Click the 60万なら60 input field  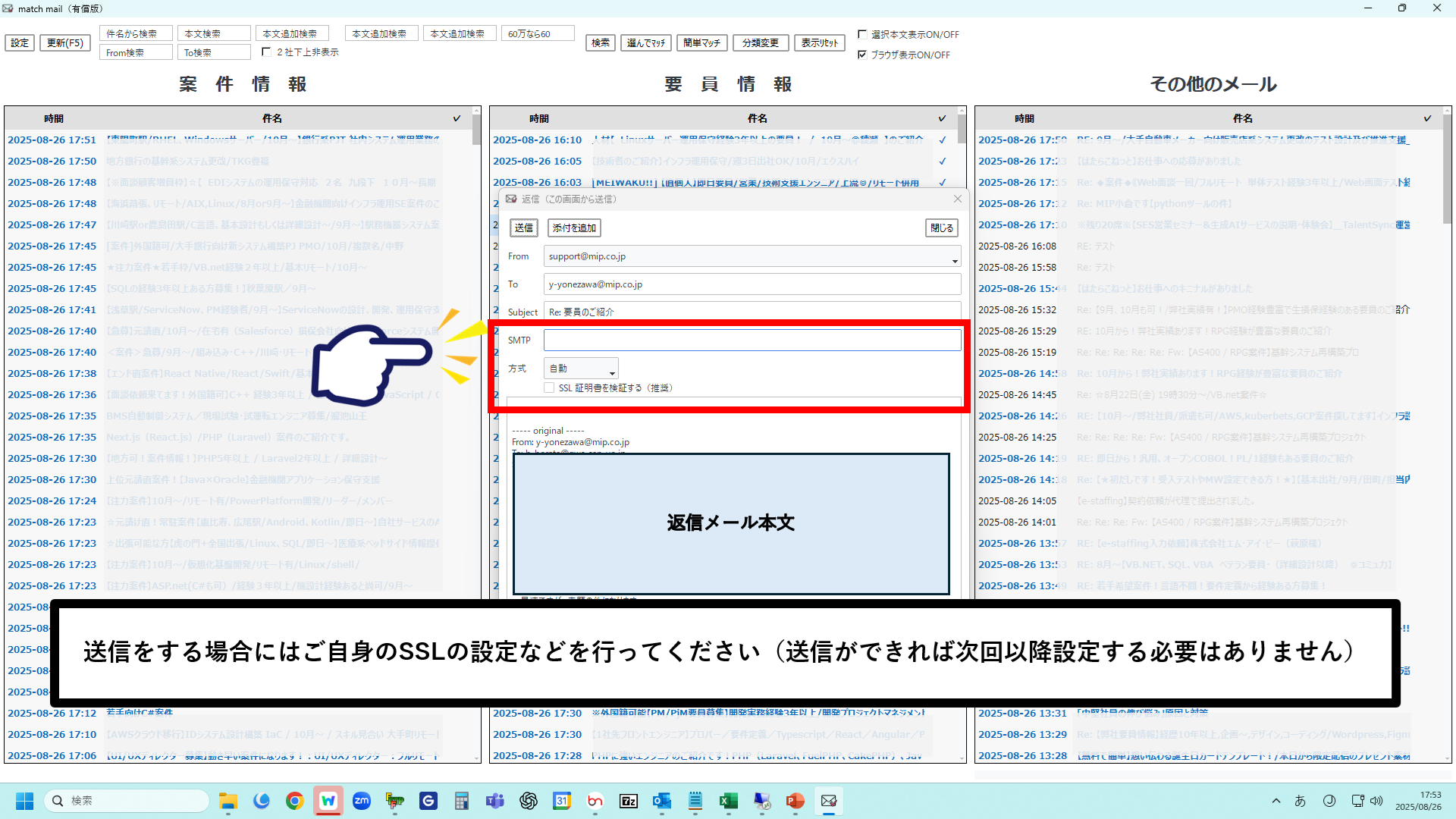click(x=538, y=33)
